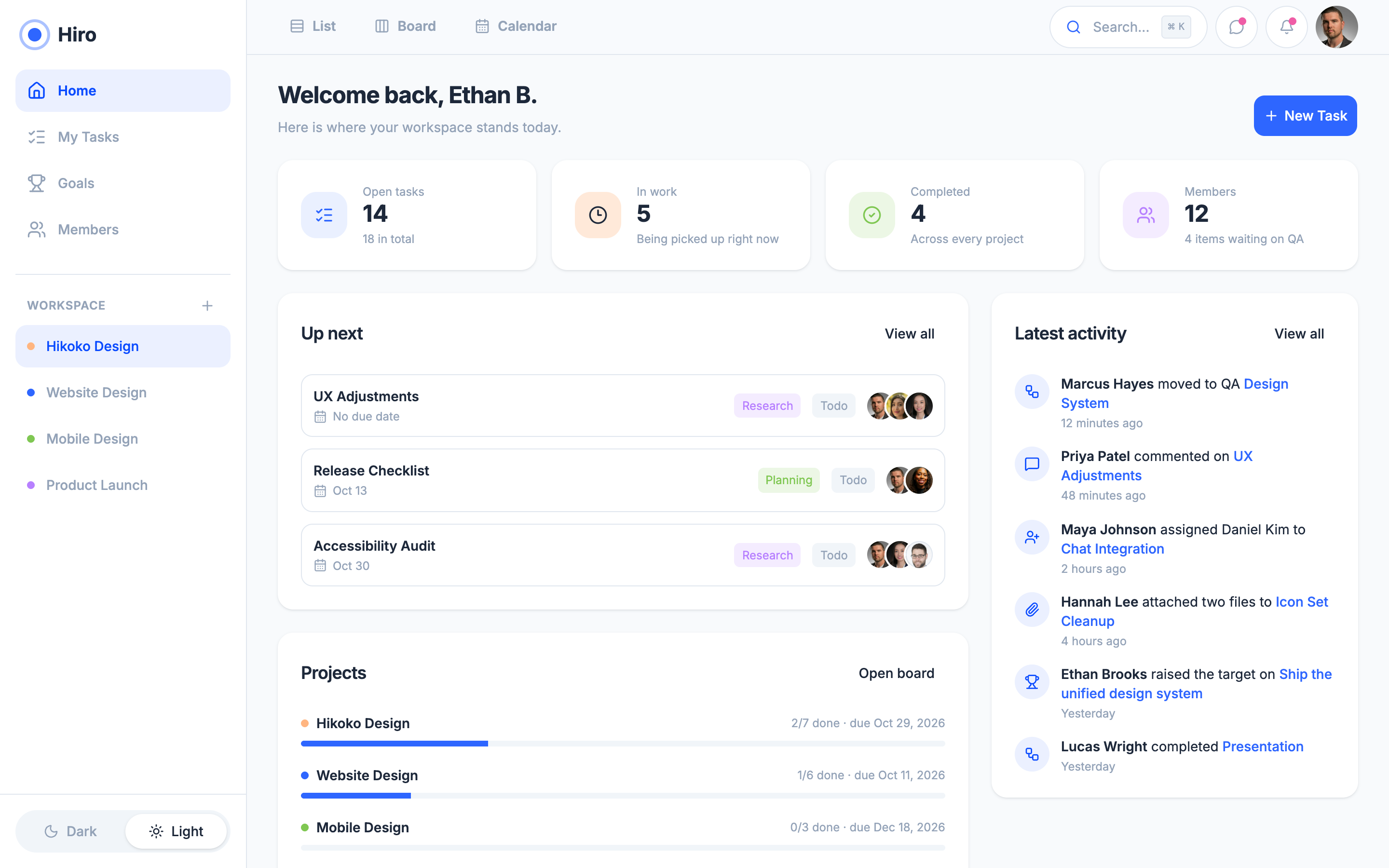Click Research tag on UX Adjustments
1389x868 pixels.
pos(767,406)
